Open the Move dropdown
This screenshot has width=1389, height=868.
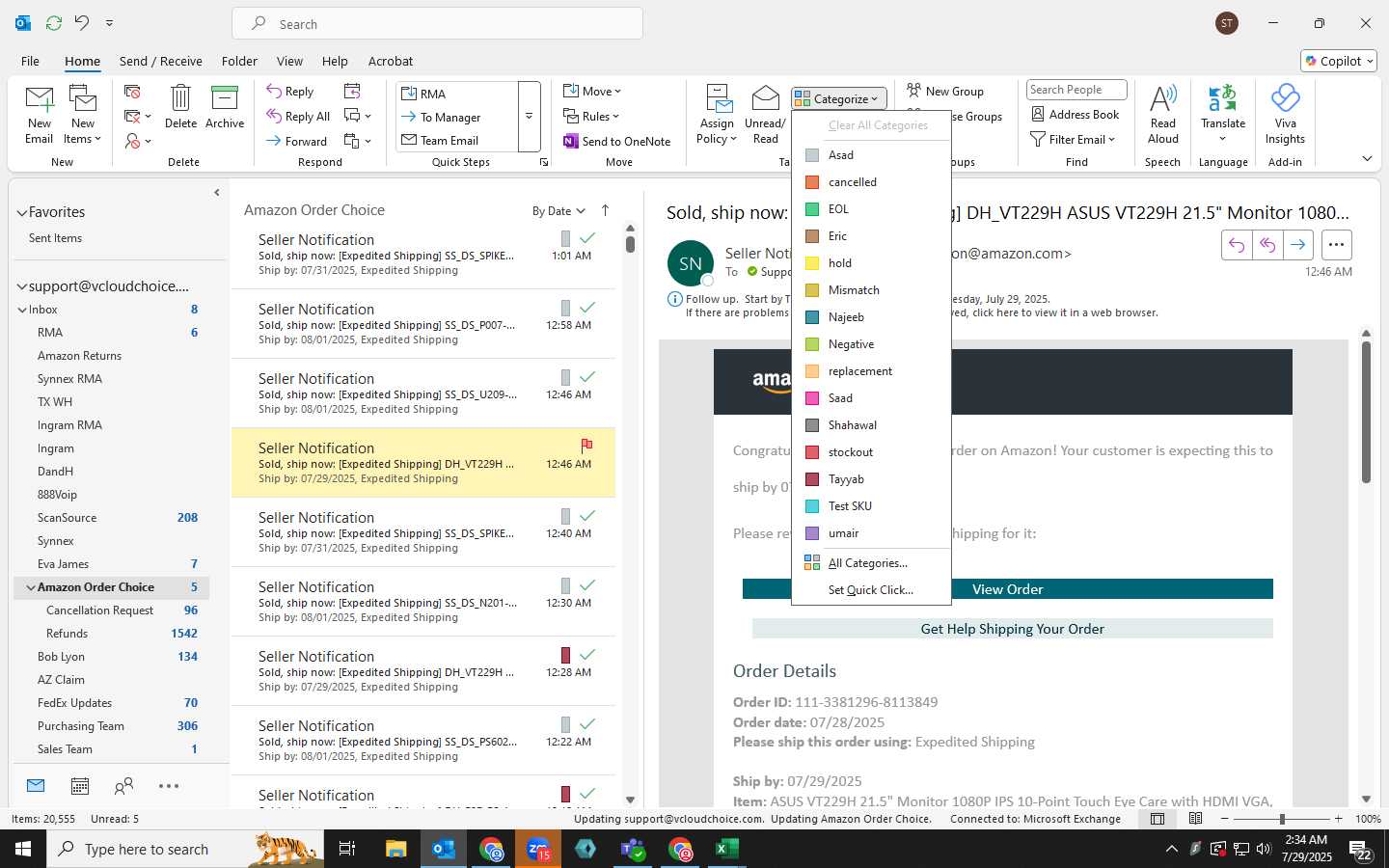click(x=592, y=91)
